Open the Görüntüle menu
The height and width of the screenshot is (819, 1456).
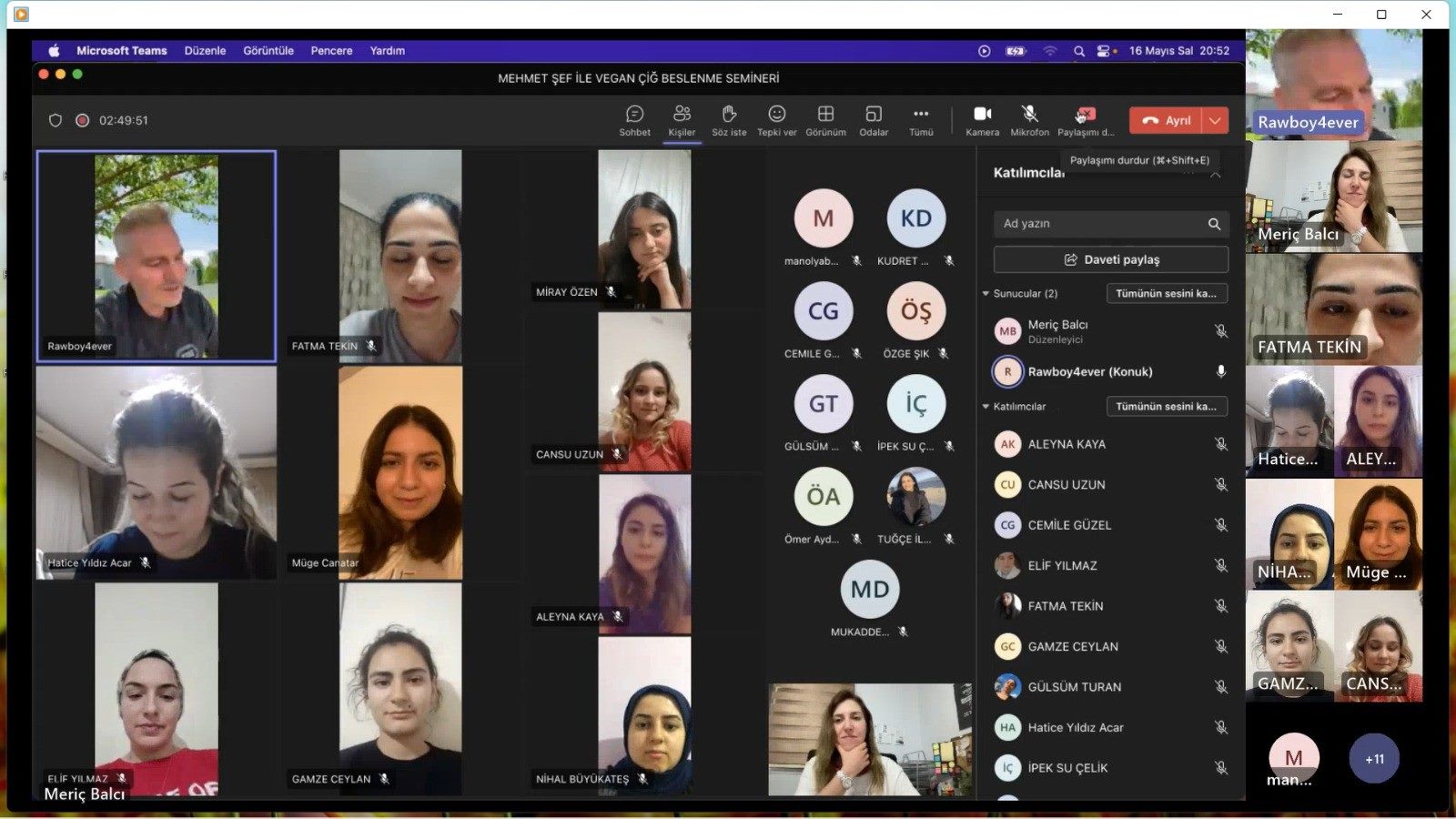(268, 51)
